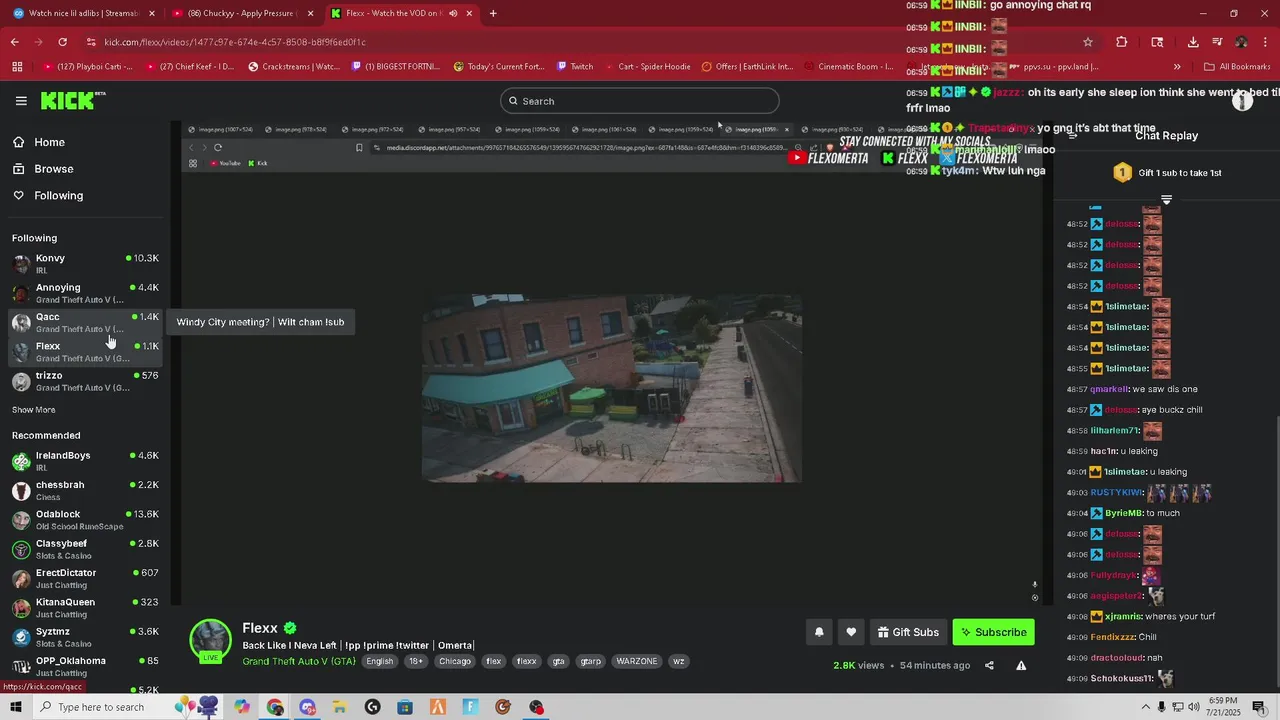Bookmark this page with the star icon

coord(1088,42)
